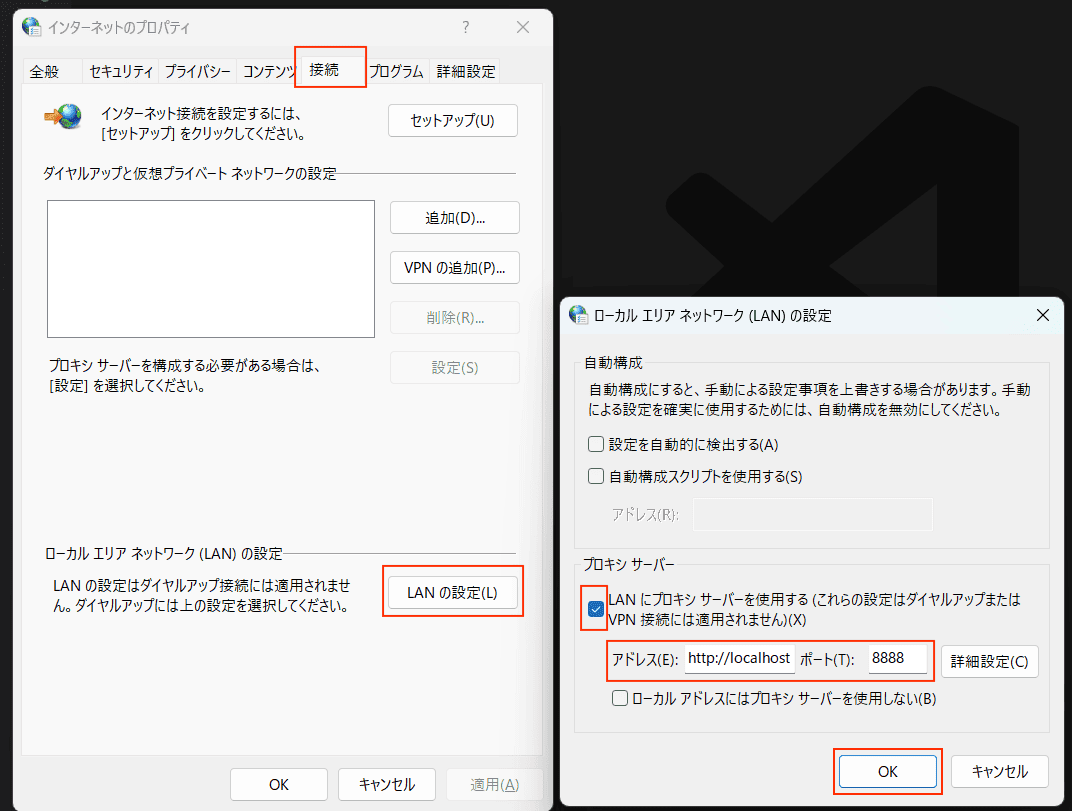This screenshot has width=1072, height=811.
Task: Close the LAN settings dialog
Action: (x=1043, y=315)
